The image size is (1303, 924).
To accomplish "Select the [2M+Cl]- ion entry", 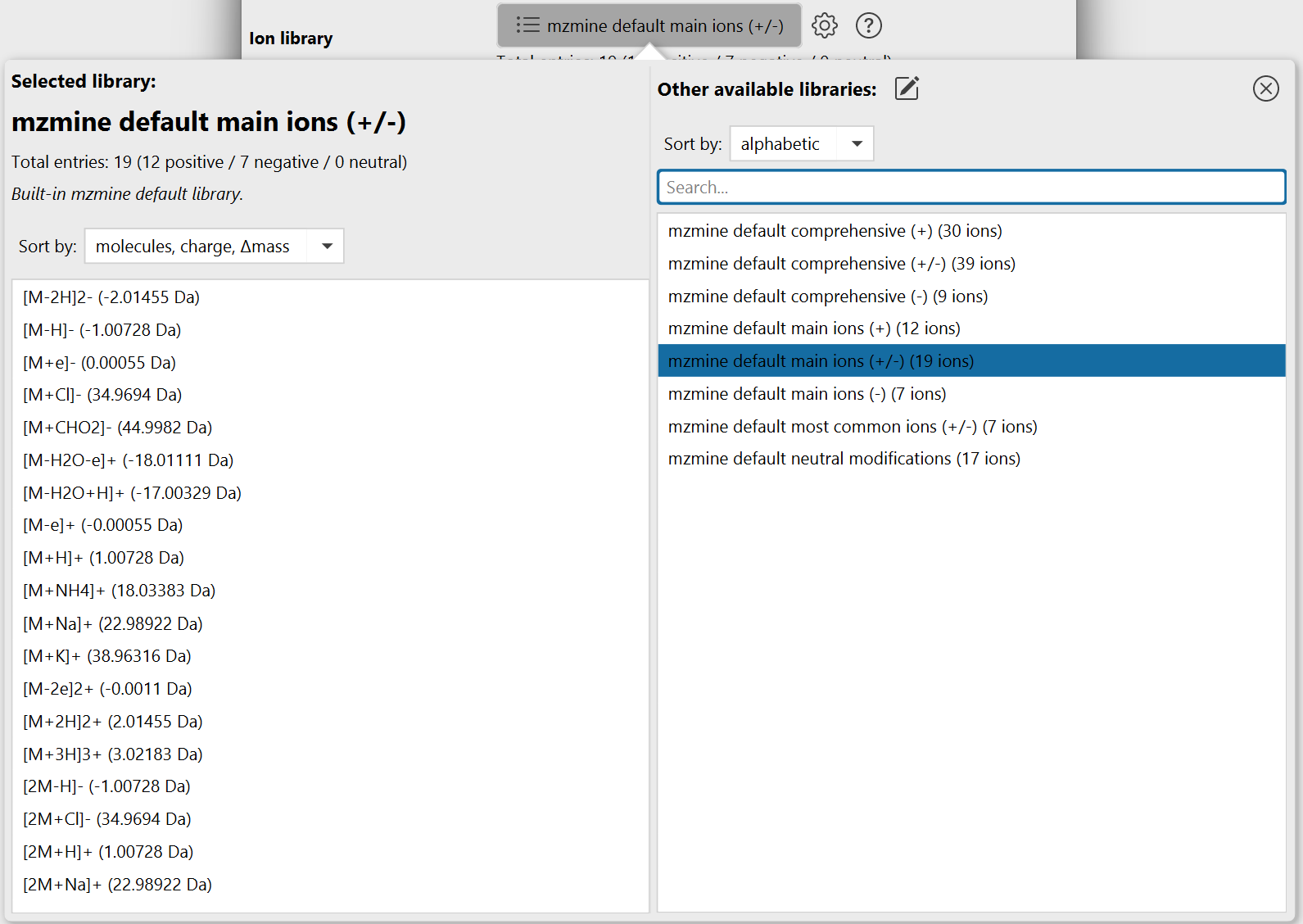I will click(x=331, y=819).
